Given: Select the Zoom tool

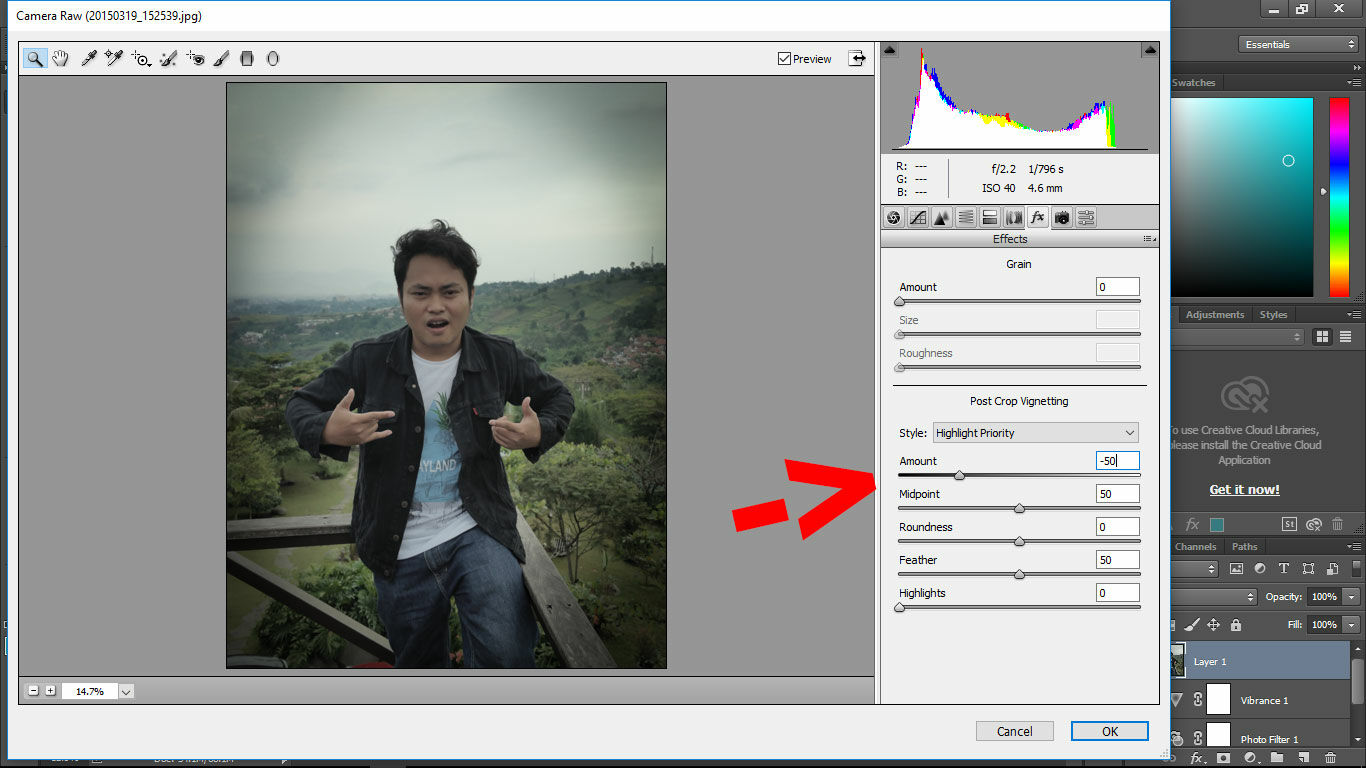Looking at the screenshot, I should click(35, 58).
